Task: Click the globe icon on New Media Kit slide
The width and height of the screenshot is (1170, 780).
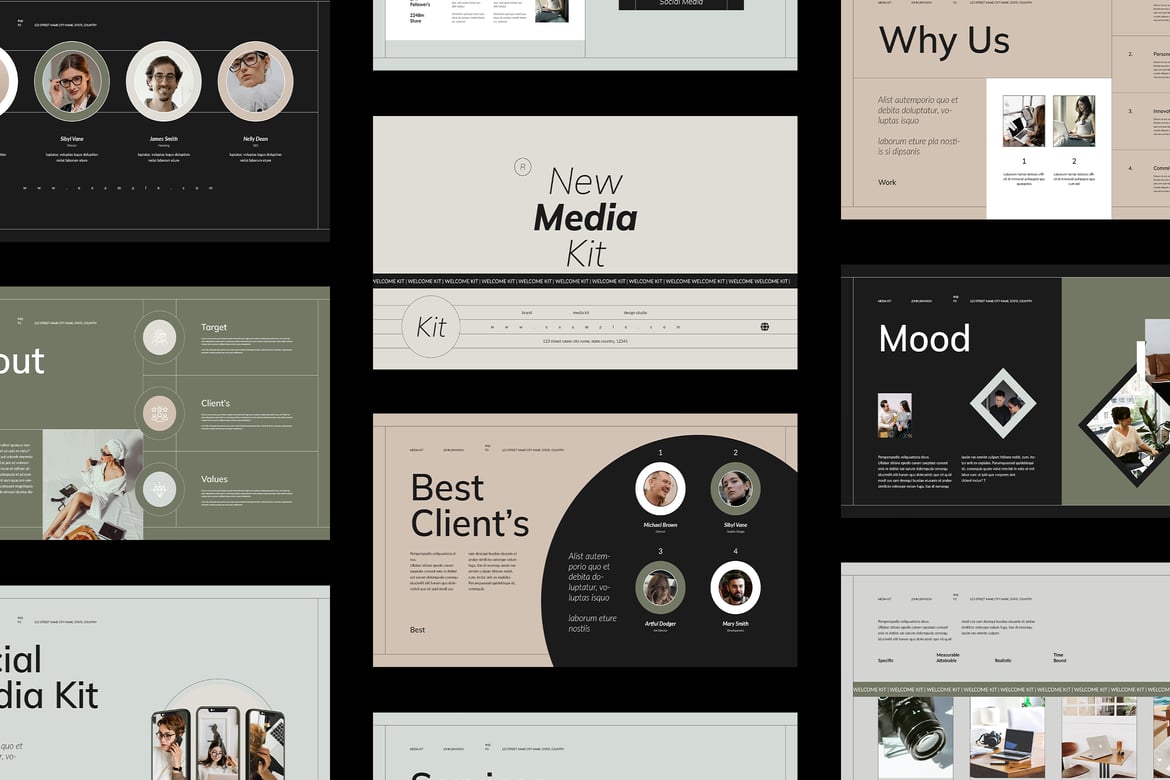Action: click(x=765, y=327)
